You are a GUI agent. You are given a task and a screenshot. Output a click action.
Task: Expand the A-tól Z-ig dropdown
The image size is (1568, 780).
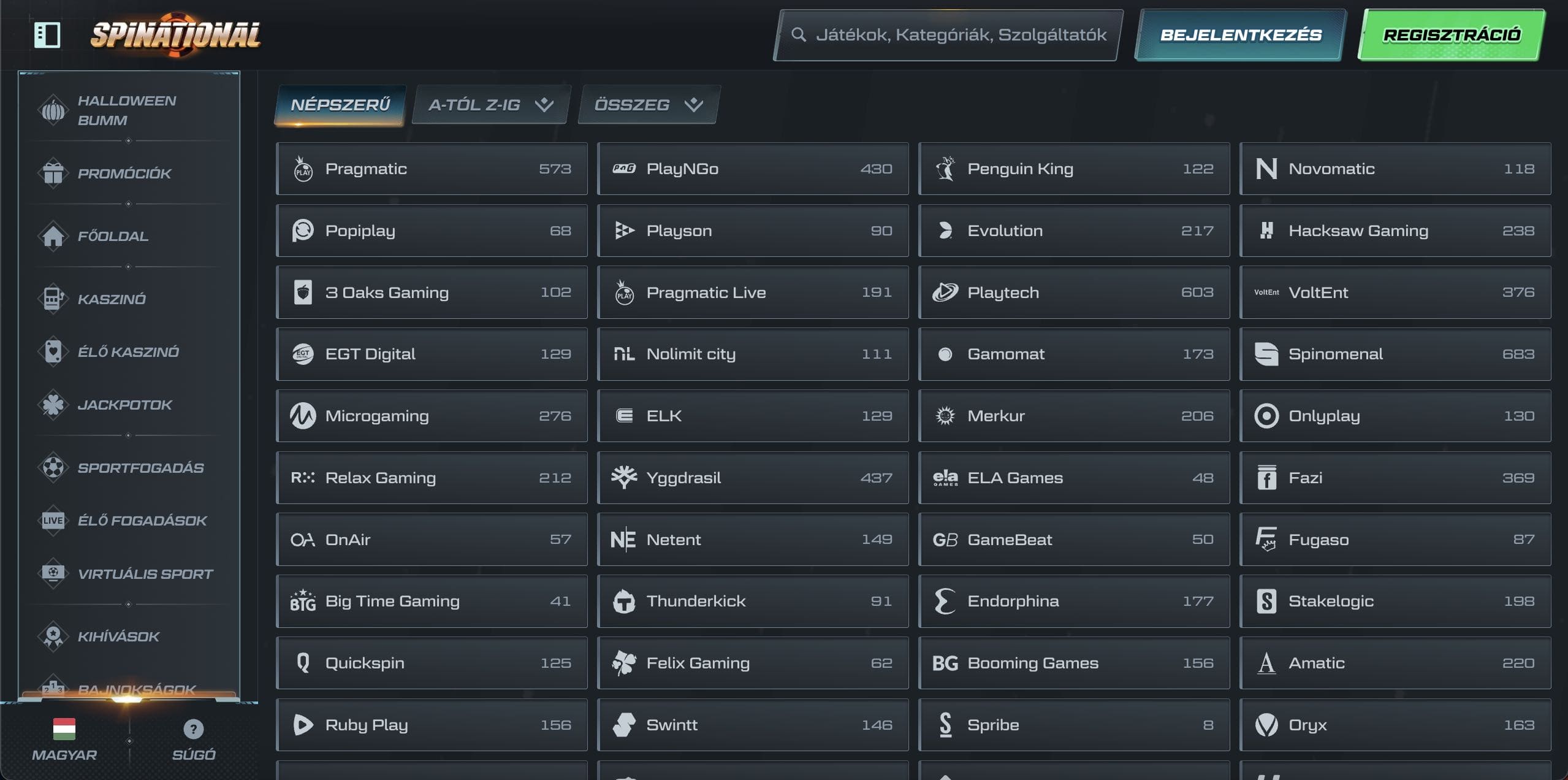pyautogui.click(x=490, y=105)
